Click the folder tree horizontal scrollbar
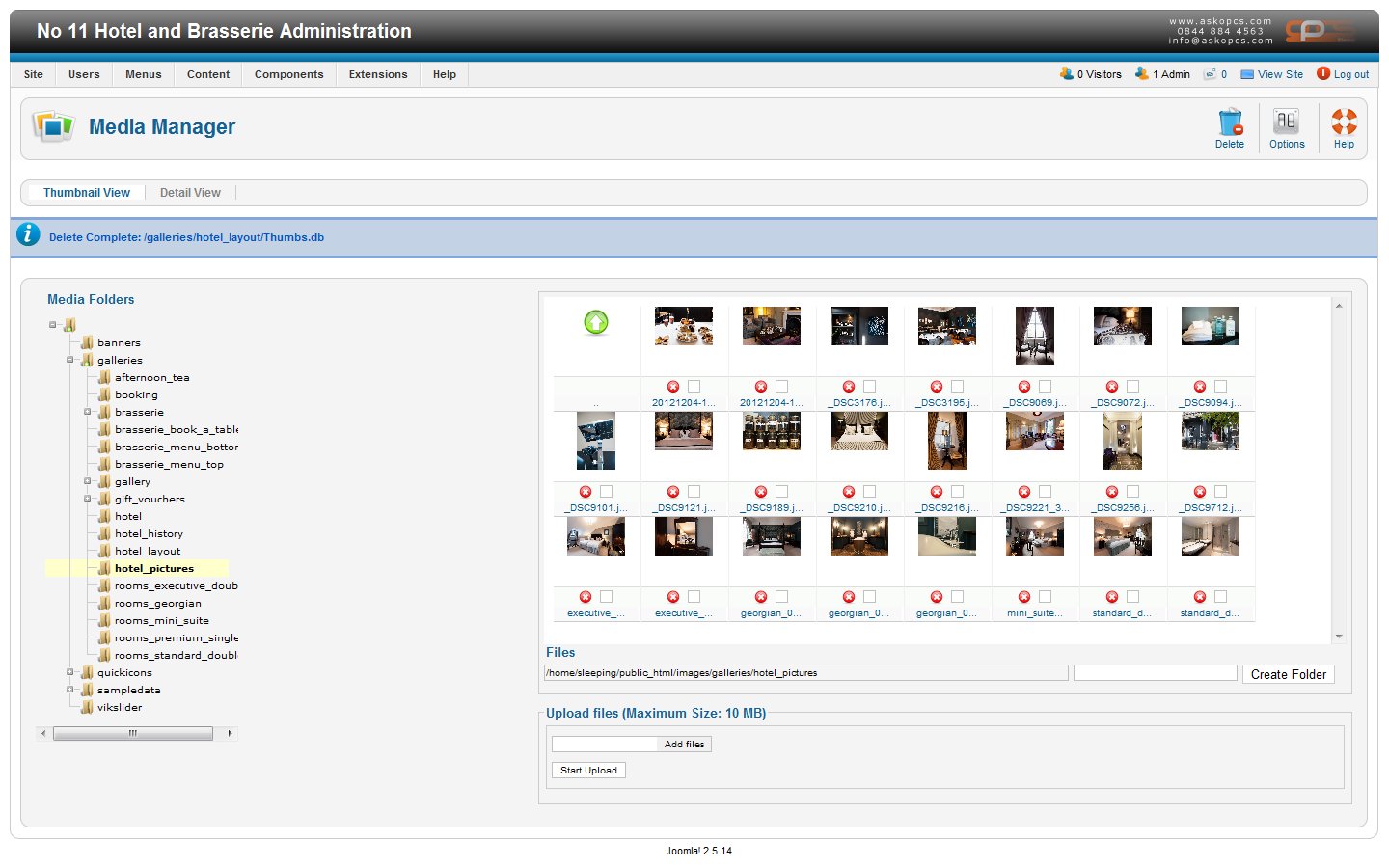1389x868 pixels. [133, 734]
